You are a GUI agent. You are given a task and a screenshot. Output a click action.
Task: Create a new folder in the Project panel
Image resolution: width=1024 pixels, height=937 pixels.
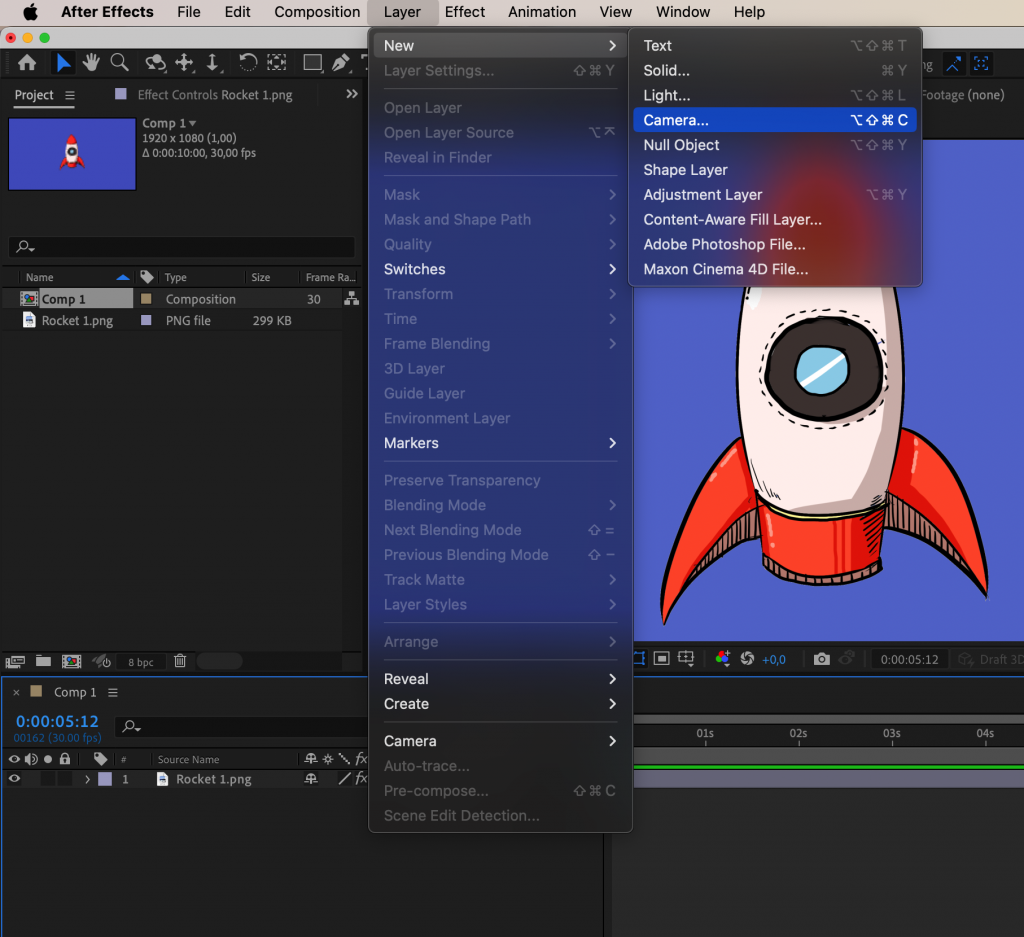pyautogui.click(x=43, y=661)
